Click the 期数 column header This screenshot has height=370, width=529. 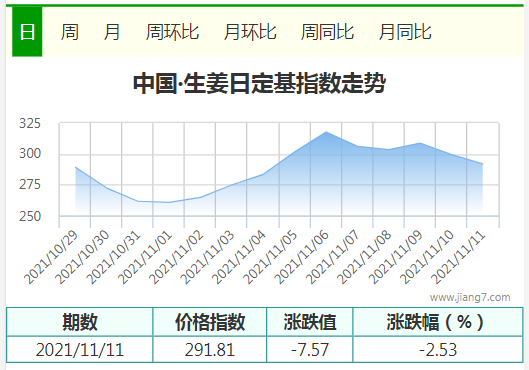(x=80, y=322)
